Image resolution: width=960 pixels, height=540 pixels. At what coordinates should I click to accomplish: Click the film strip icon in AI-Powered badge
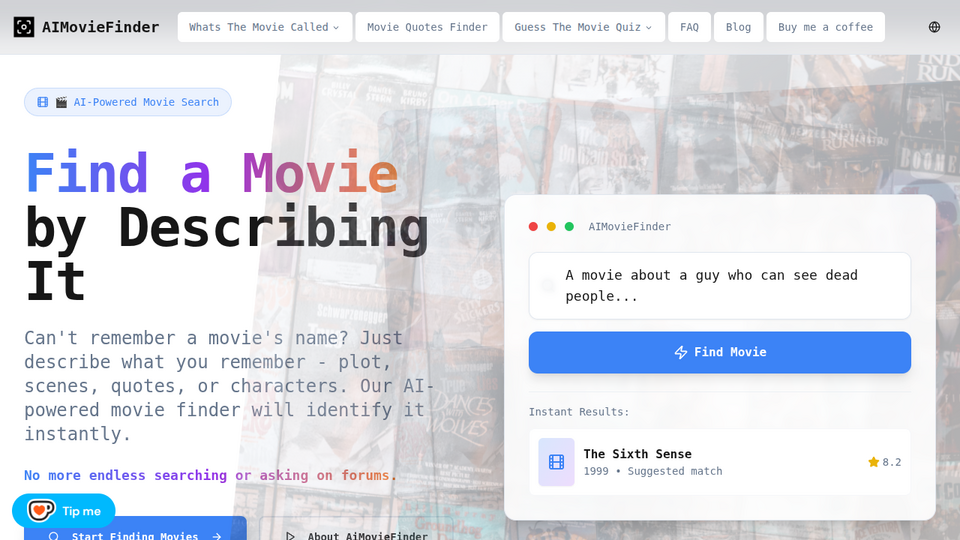(43, 102)
